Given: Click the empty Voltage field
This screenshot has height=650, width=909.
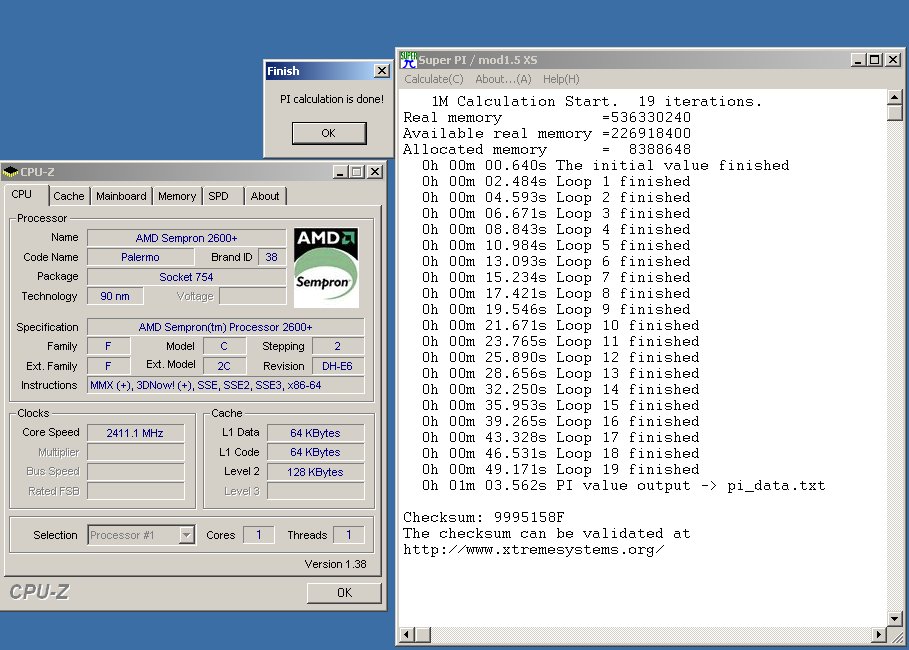Looking at the screenshot, I should pyautogui.click(x=253, y=296).
